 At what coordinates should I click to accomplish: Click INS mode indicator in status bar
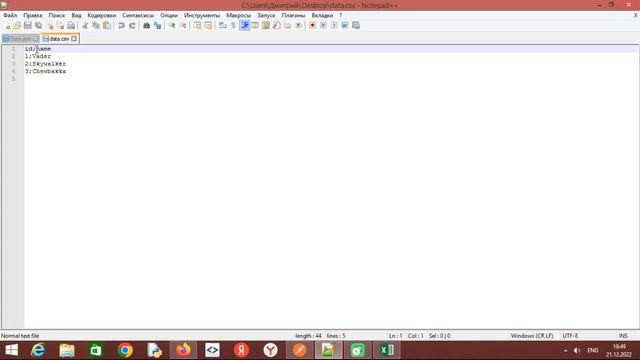pos(623,336)
